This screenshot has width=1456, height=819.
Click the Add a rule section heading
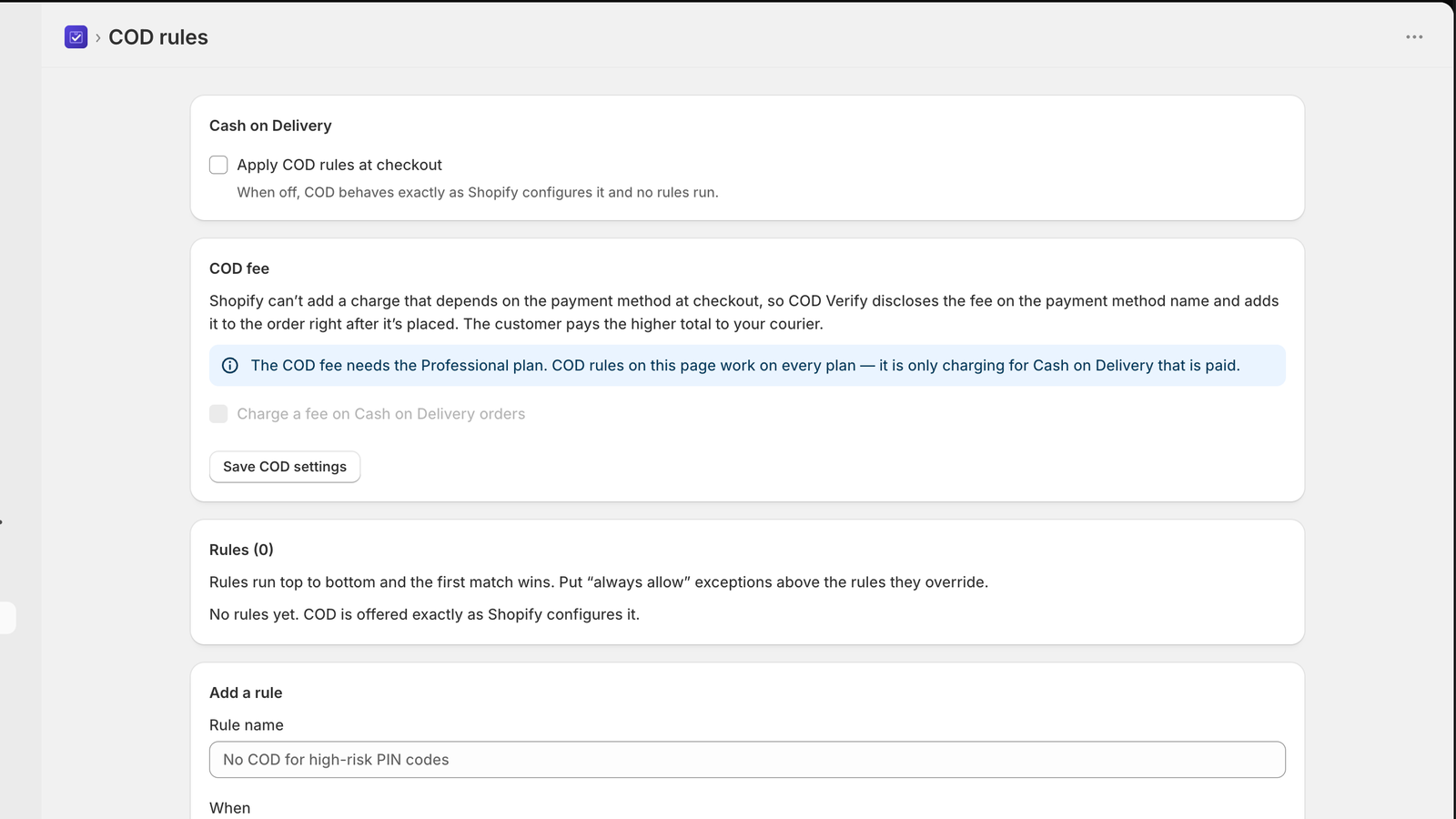[246, 693]
